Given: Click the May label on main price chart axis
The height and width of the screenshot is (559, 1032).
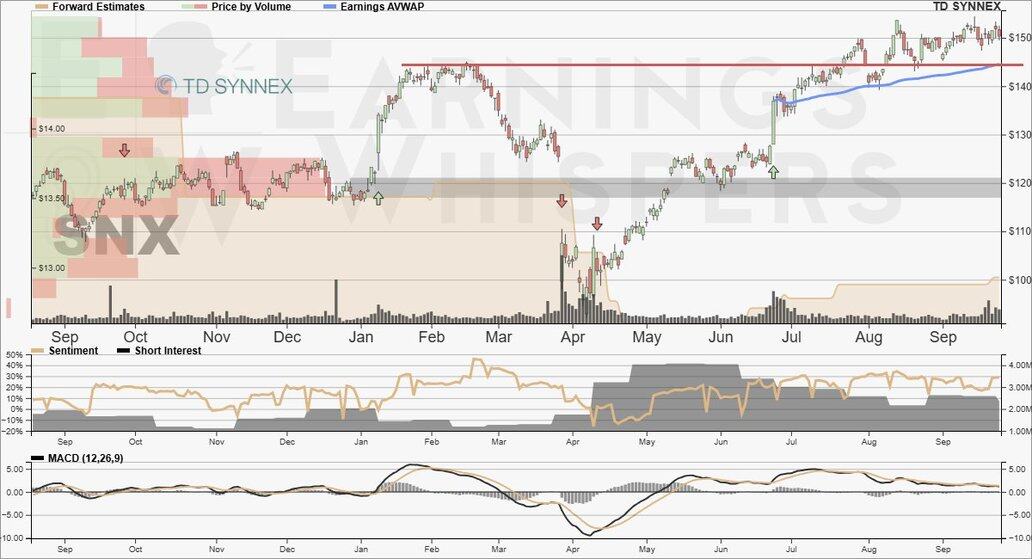Looking at the screenshot, I should pos(647,337).
